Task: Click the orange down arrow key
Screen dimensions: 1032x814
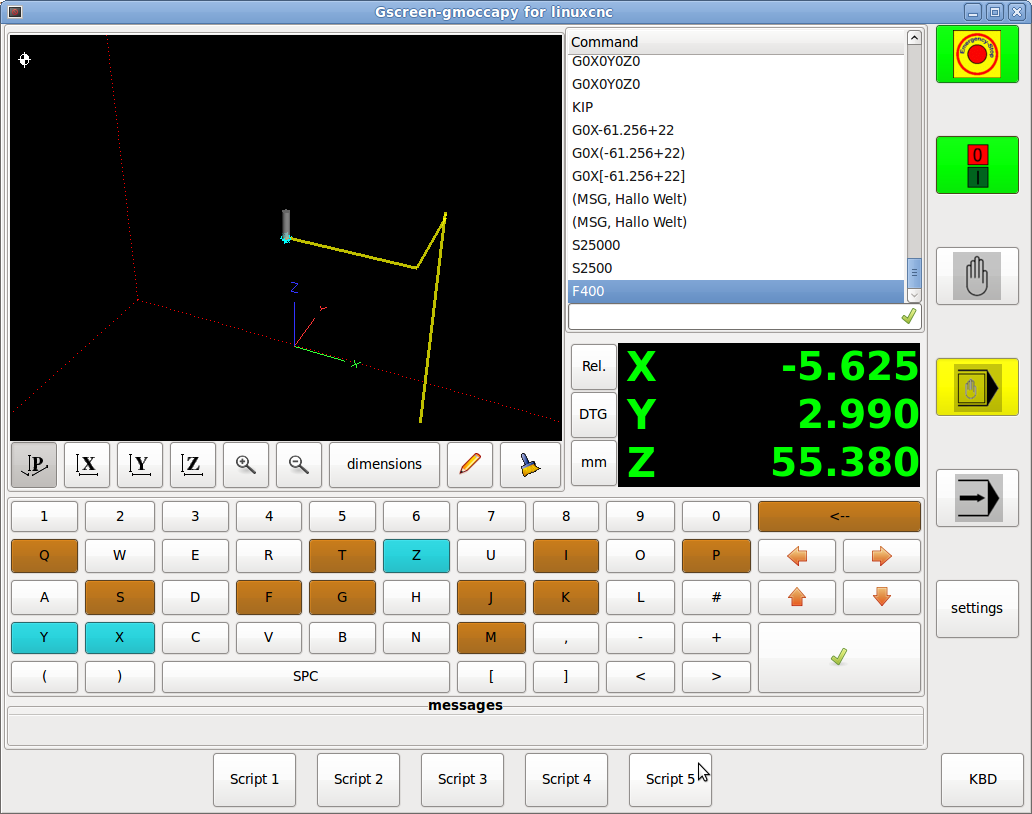Action: (882, 598)
